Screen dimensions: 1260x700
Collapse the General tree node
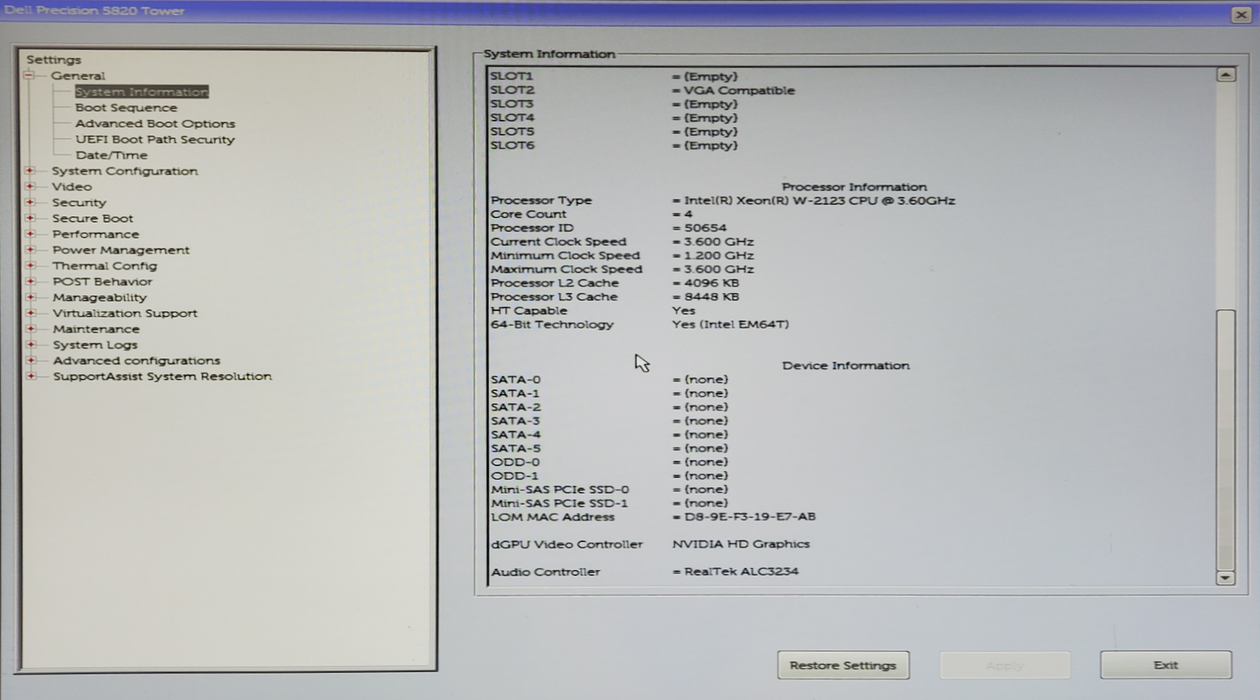click(30, 76)
